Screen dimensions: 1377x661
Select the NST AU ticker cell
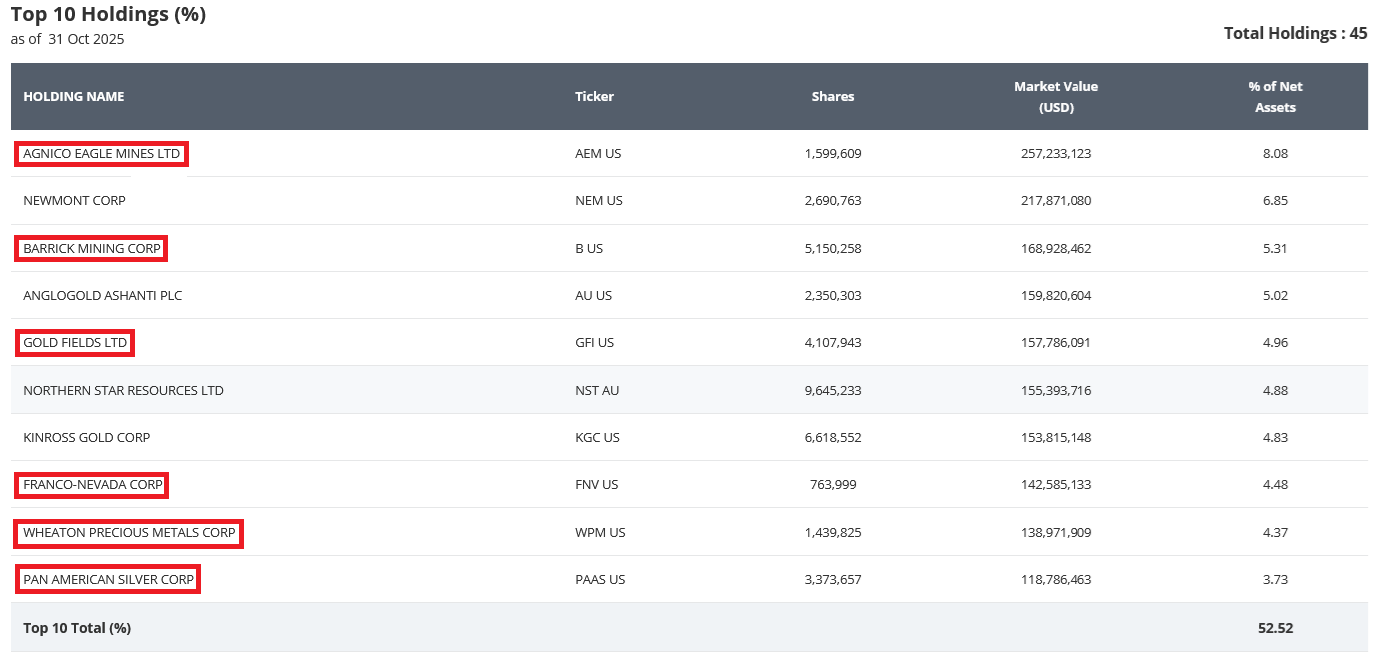597,390
